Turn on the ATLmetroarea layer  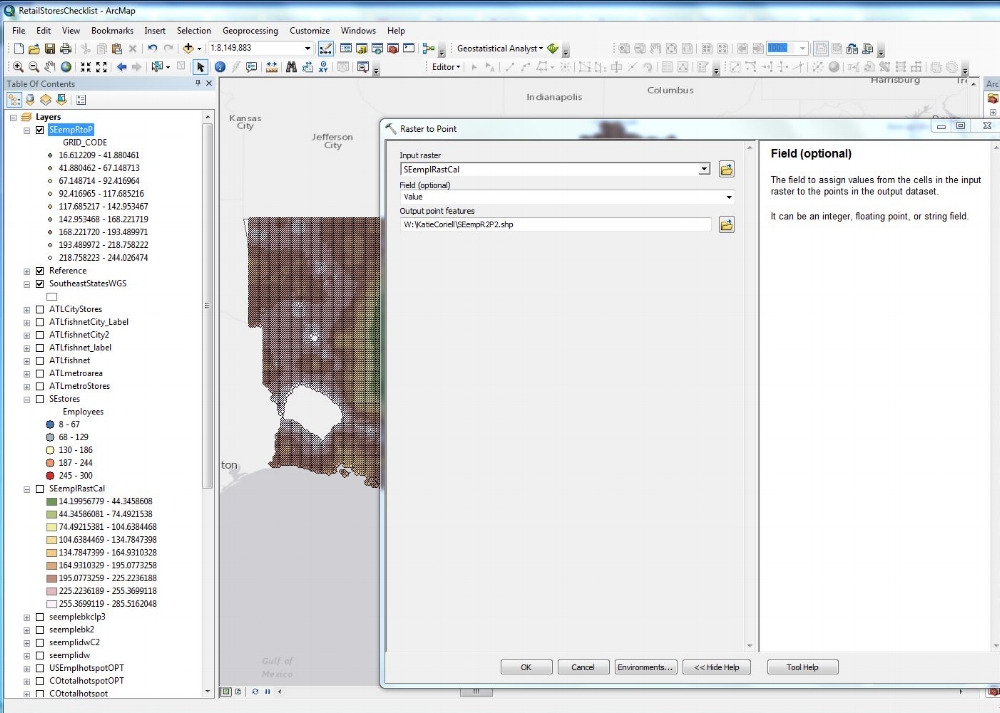[x=40, y=373]
